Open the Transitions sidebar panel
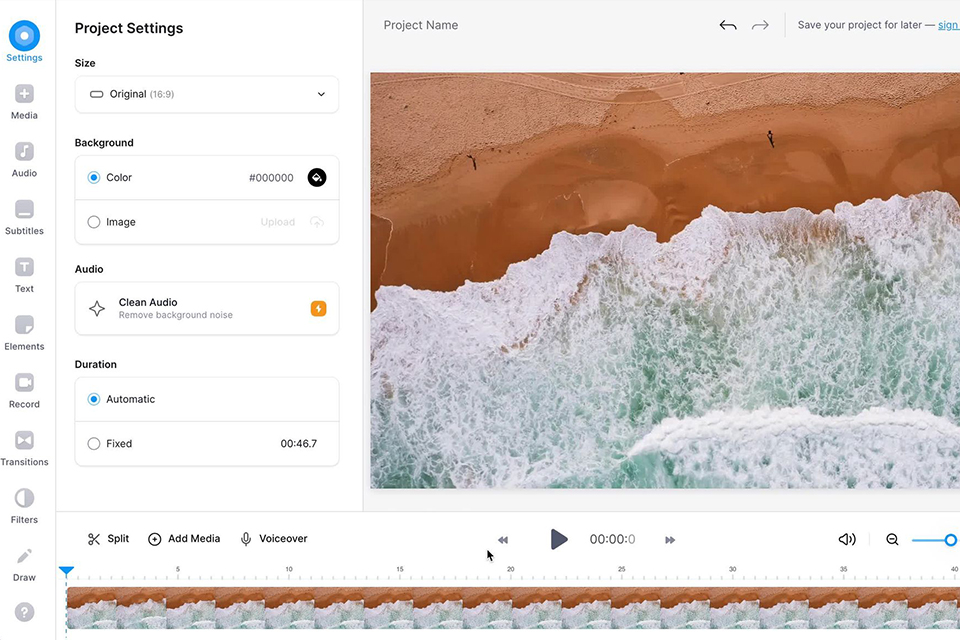 [x=24, y=448]
